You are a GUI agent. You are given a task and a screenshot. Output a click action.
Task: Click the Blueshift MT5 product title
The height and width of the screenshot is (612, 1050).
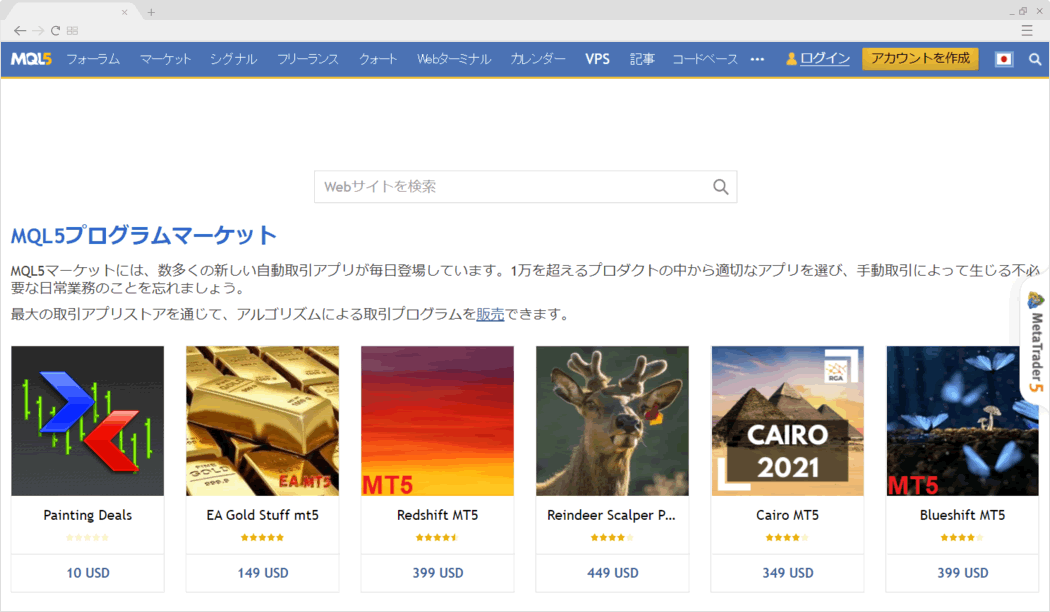[x=962, y=515]
